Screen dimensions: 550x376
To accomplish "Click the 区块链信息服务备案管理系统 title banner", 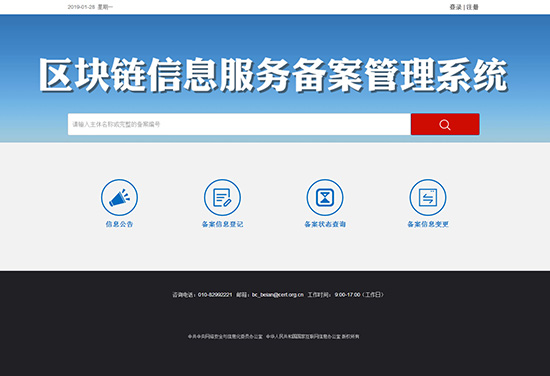I will pos(273,75).
